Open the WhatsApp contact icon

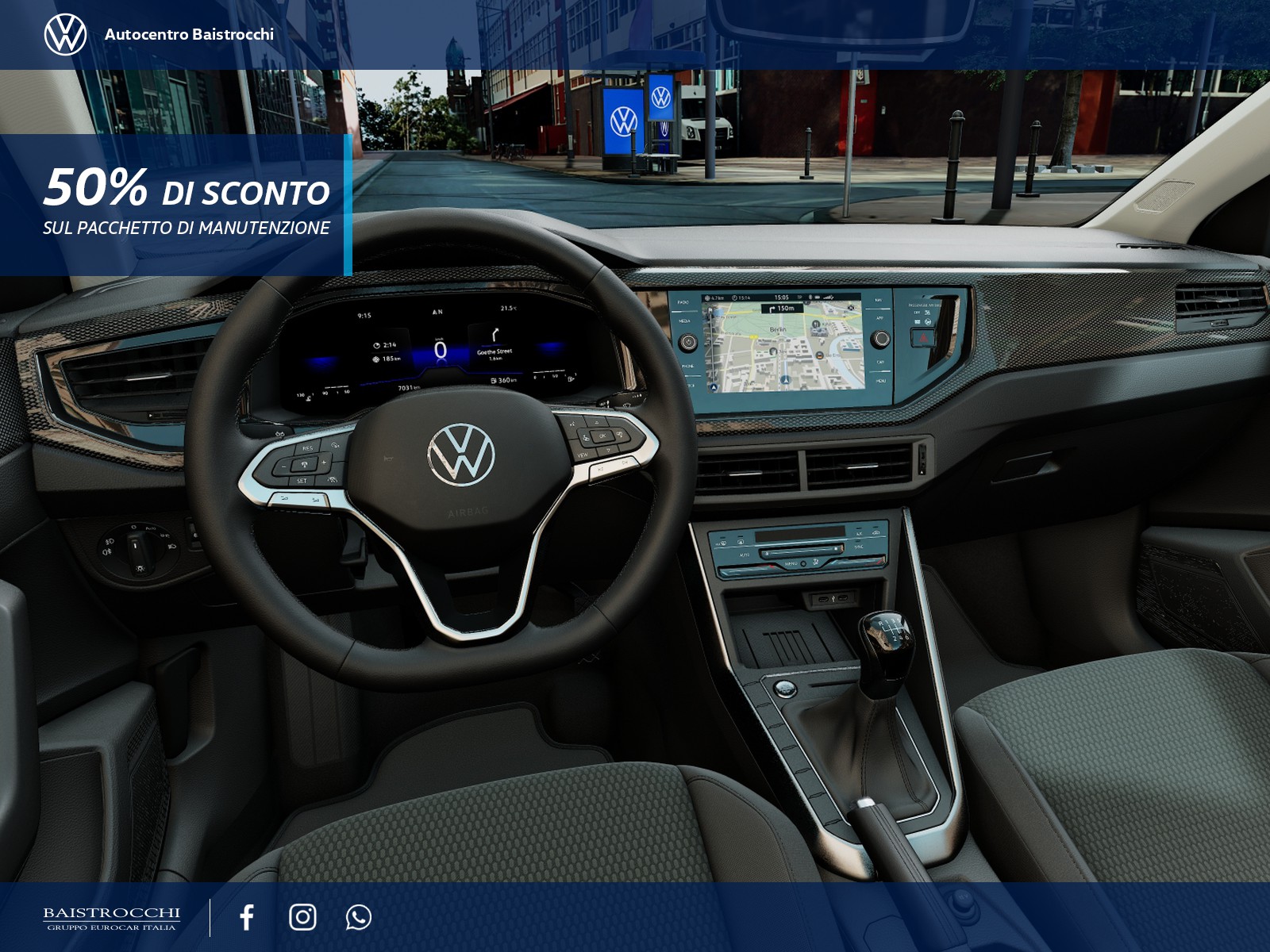coord(359,917)
